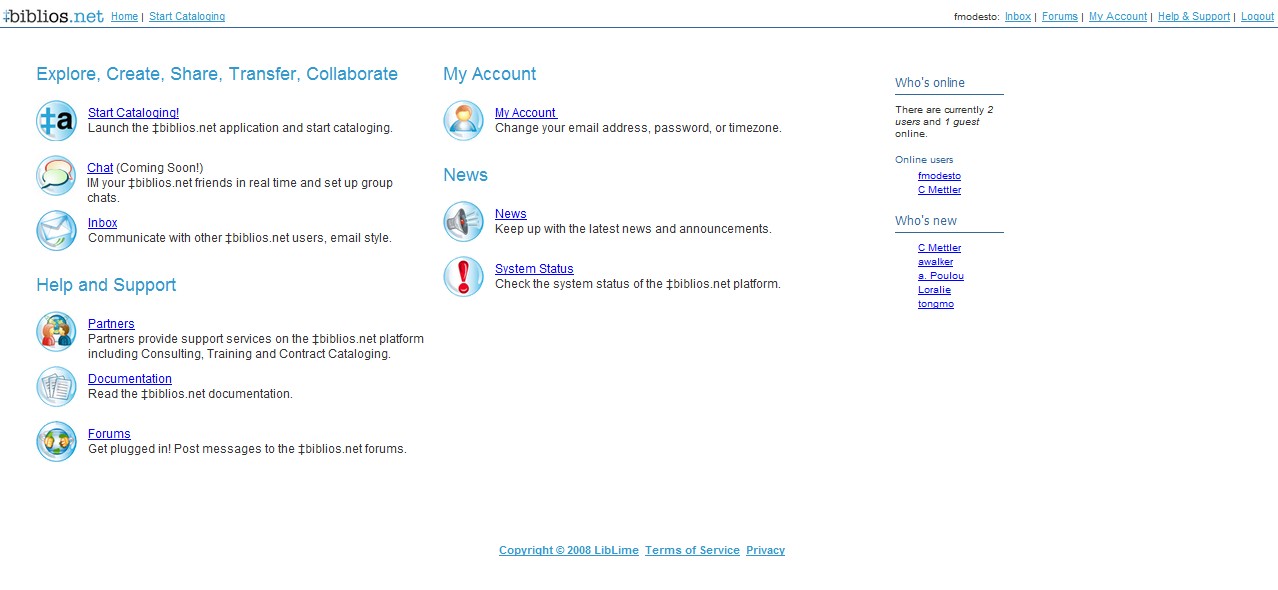Click the System Status exclamation icon

click(x=463, y=277)
